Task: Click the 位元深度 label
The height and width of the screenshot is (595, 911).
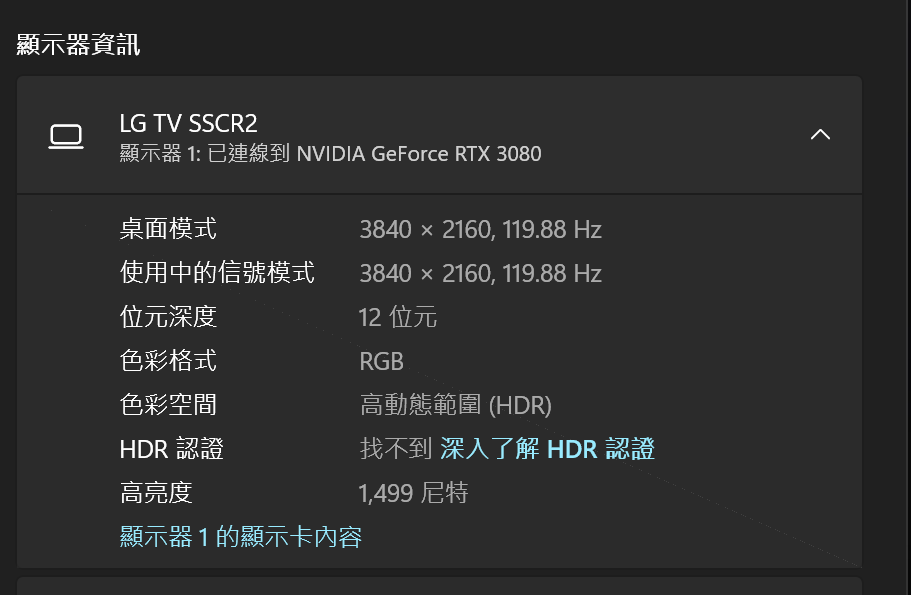Action: [168, 317]
